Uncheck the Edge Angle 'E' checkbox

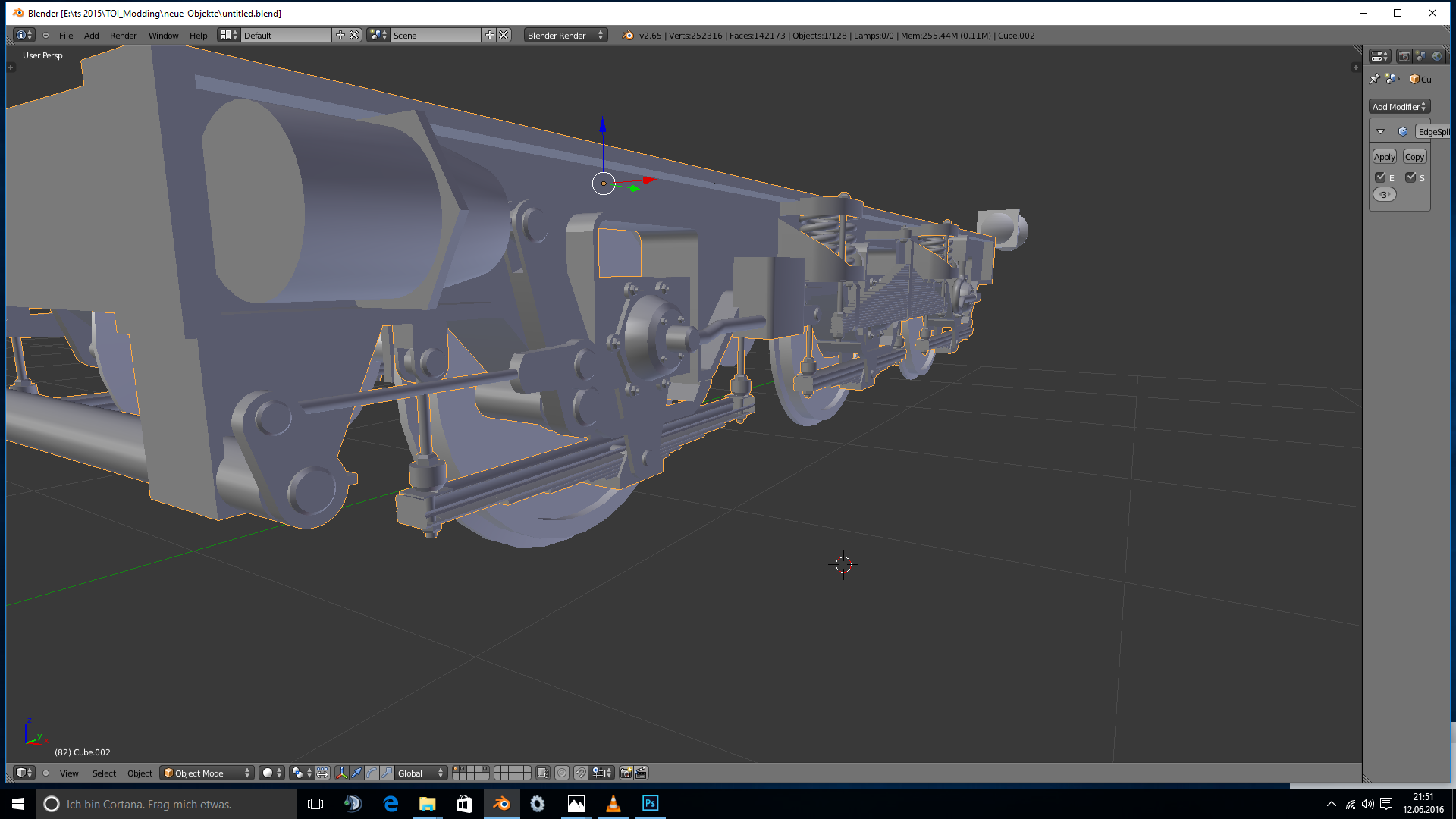pos(1380,177)
